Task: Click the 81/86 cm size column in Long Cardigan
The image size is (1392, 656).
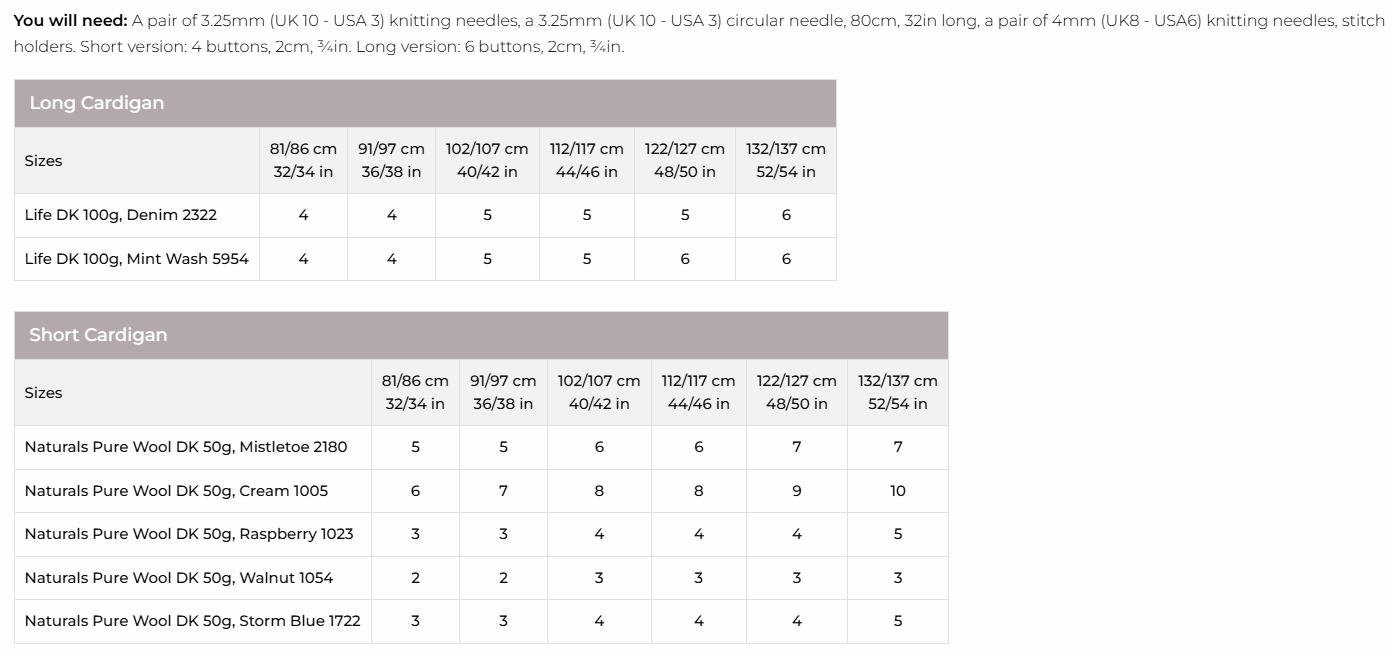Action: point(303,160)
